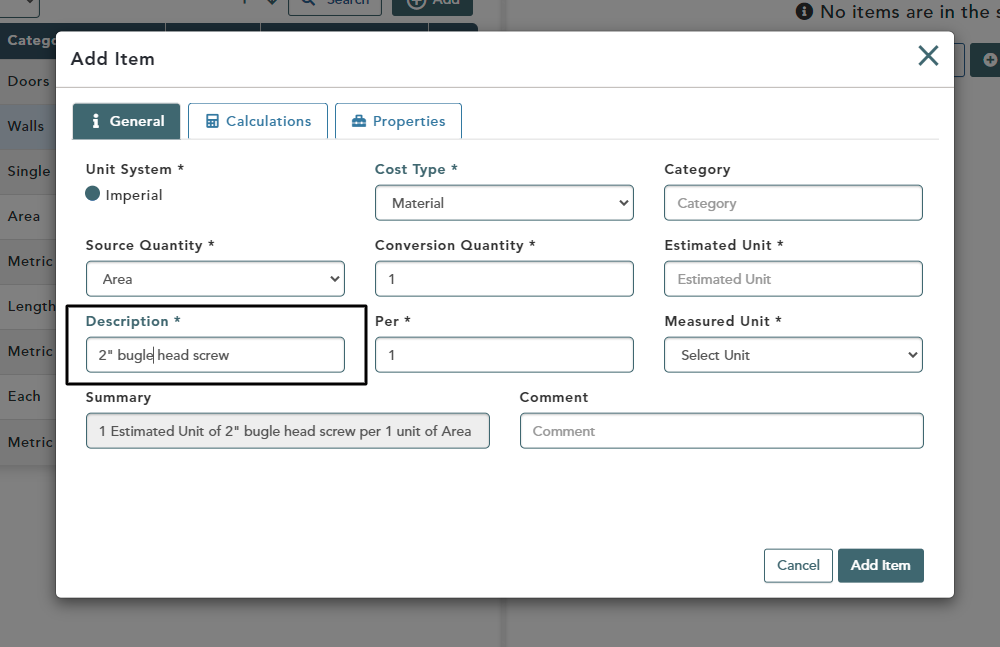1000x647 pixels.
Task: Click the info icon beside No items message
Action: click(x=804, y=11)
